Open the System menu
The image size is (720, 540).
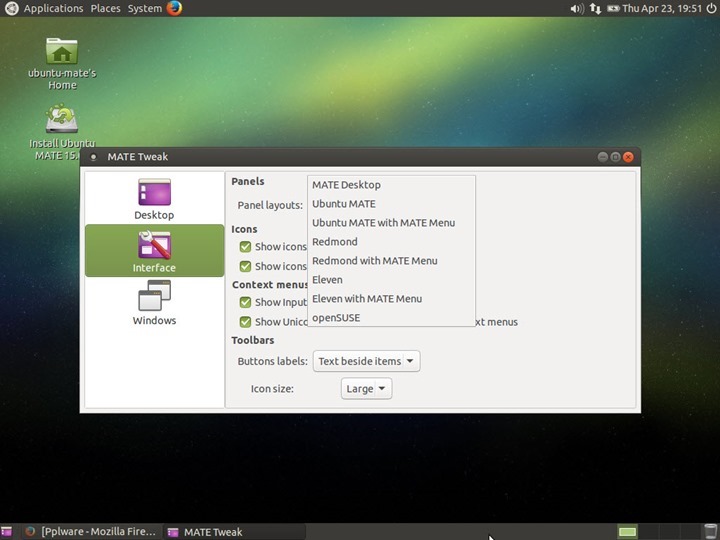point(145,8)
